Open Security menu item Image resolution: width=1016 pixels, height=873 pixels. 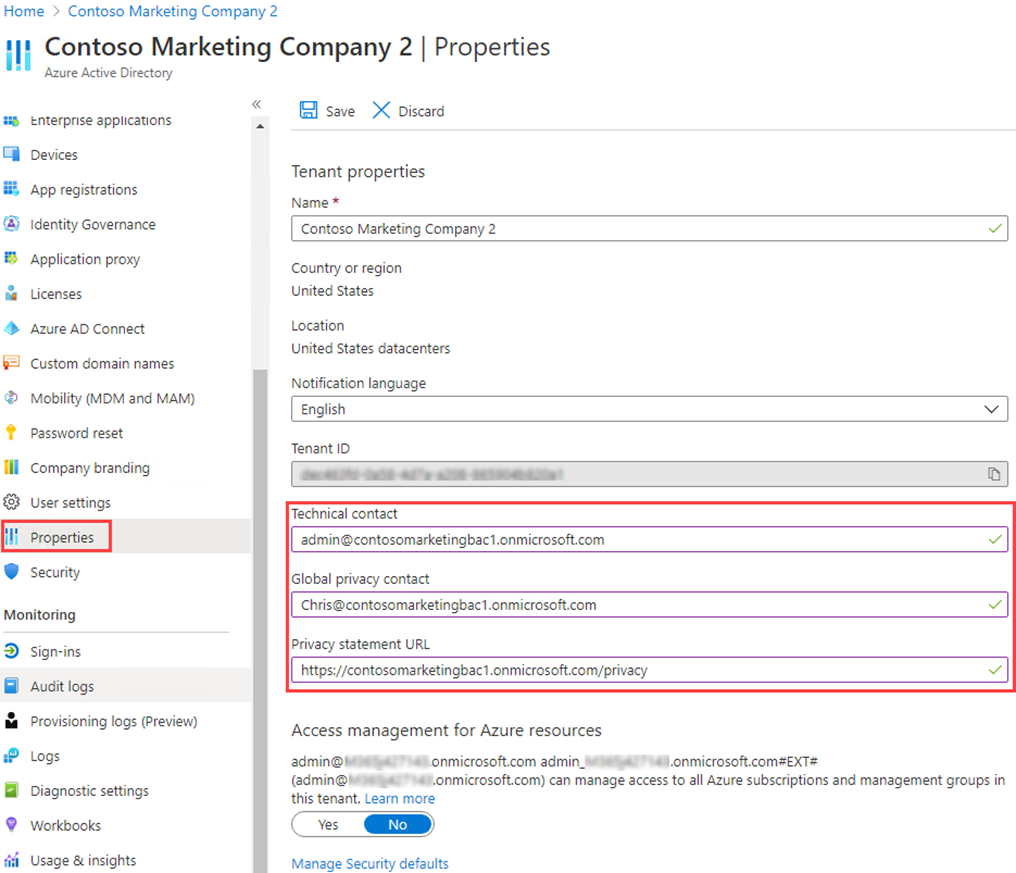tap(54, 572)
